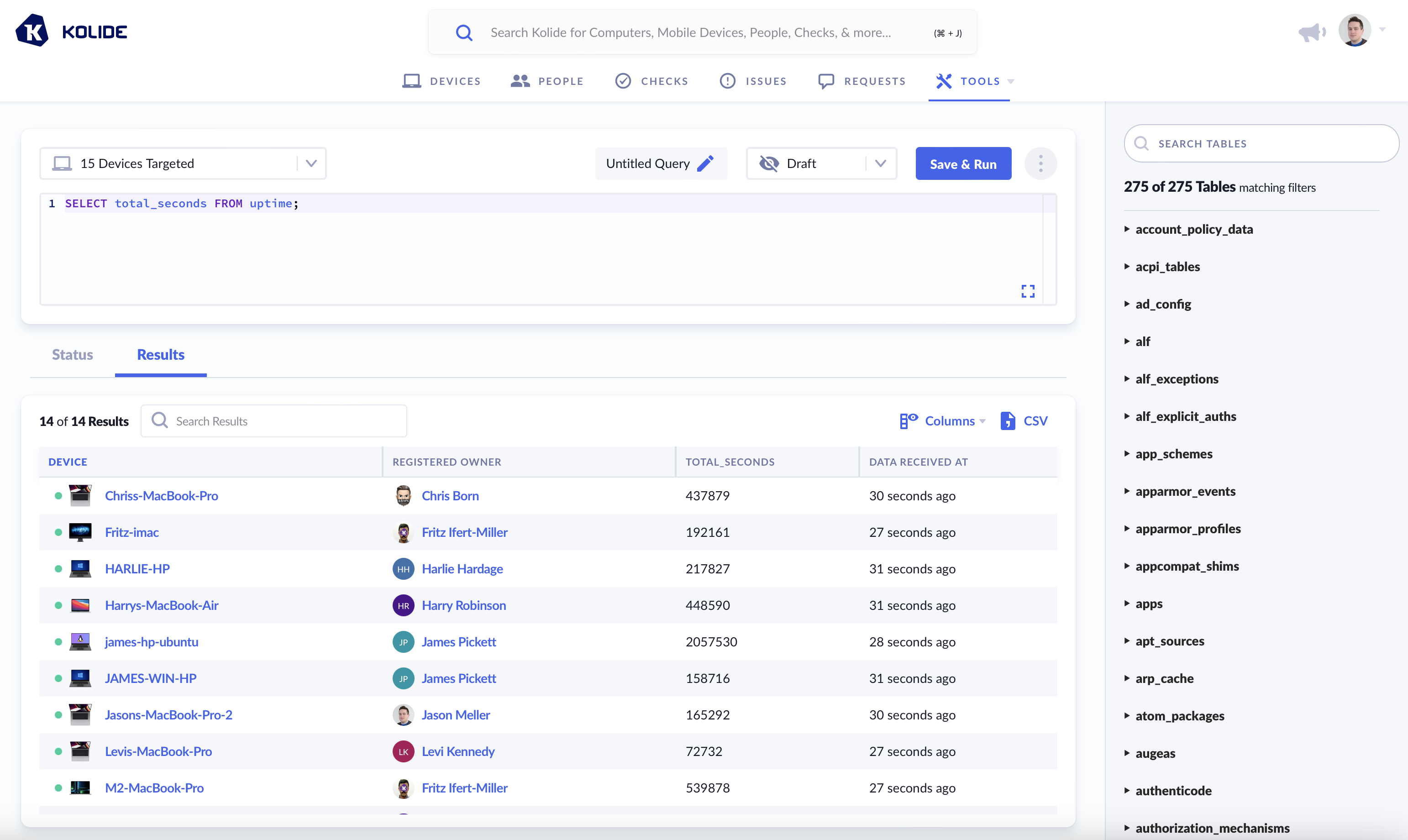1408x840 pixels.
Task: Expand the apps table entry
Action: click(x=1148, y=604)
